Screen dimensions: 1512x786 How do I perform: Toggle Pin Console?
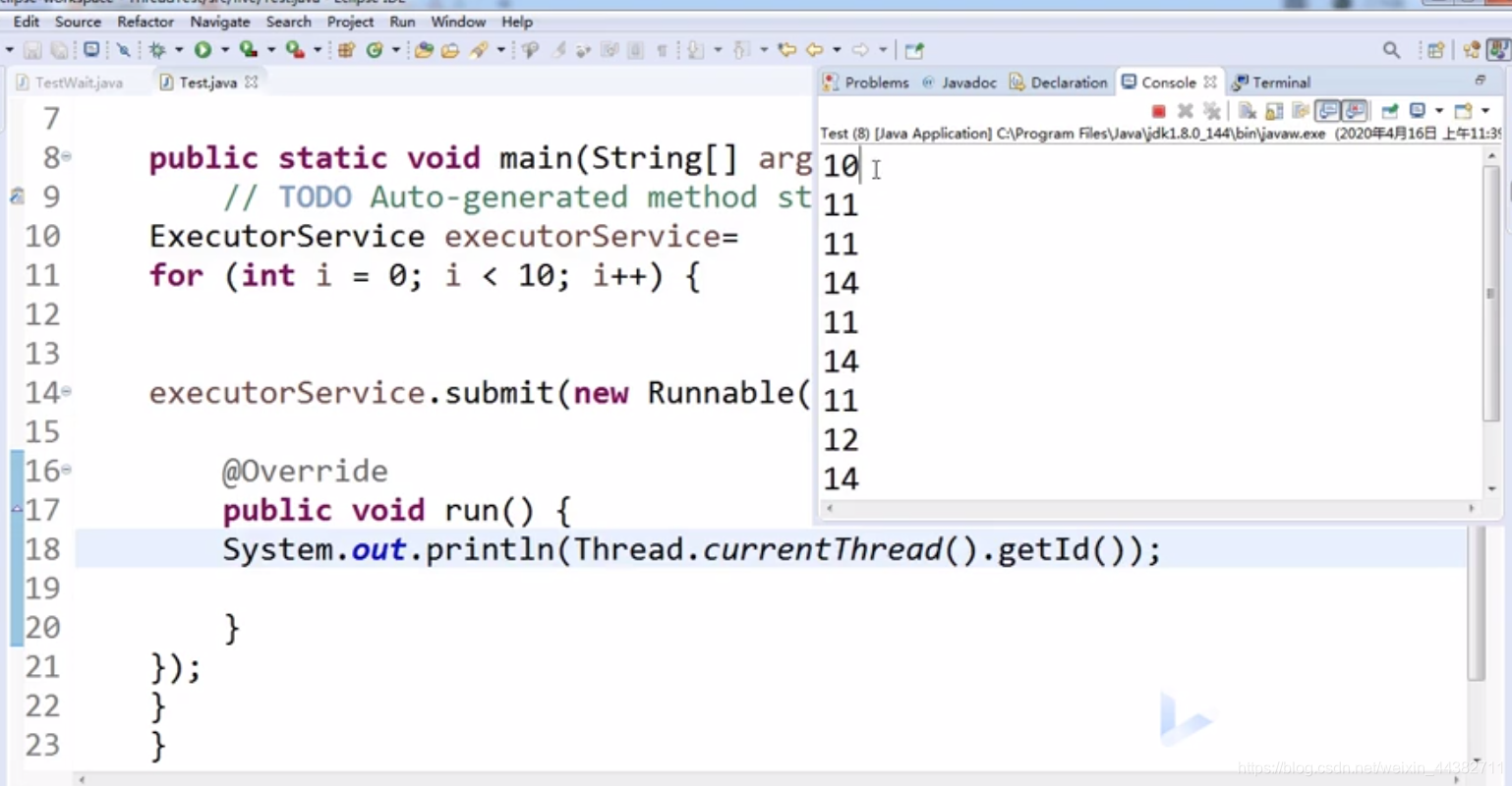point(1389,111)
